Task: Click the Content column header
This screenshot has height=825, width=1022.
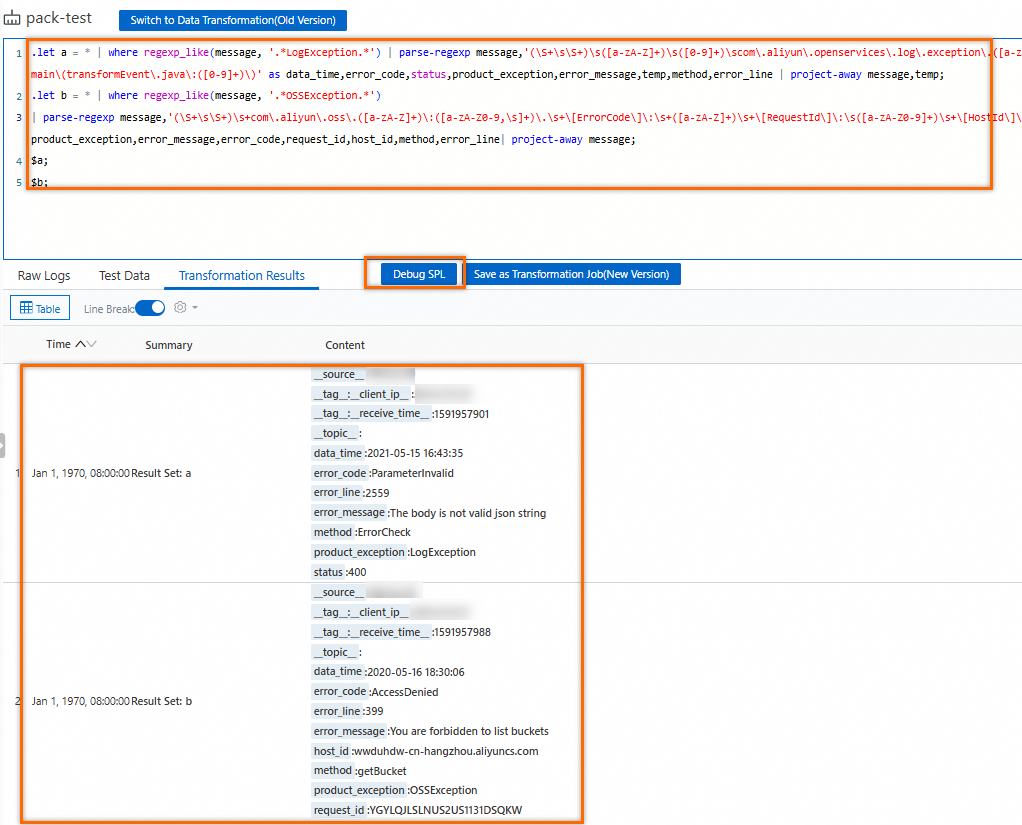Action: (x=345, y=345)
